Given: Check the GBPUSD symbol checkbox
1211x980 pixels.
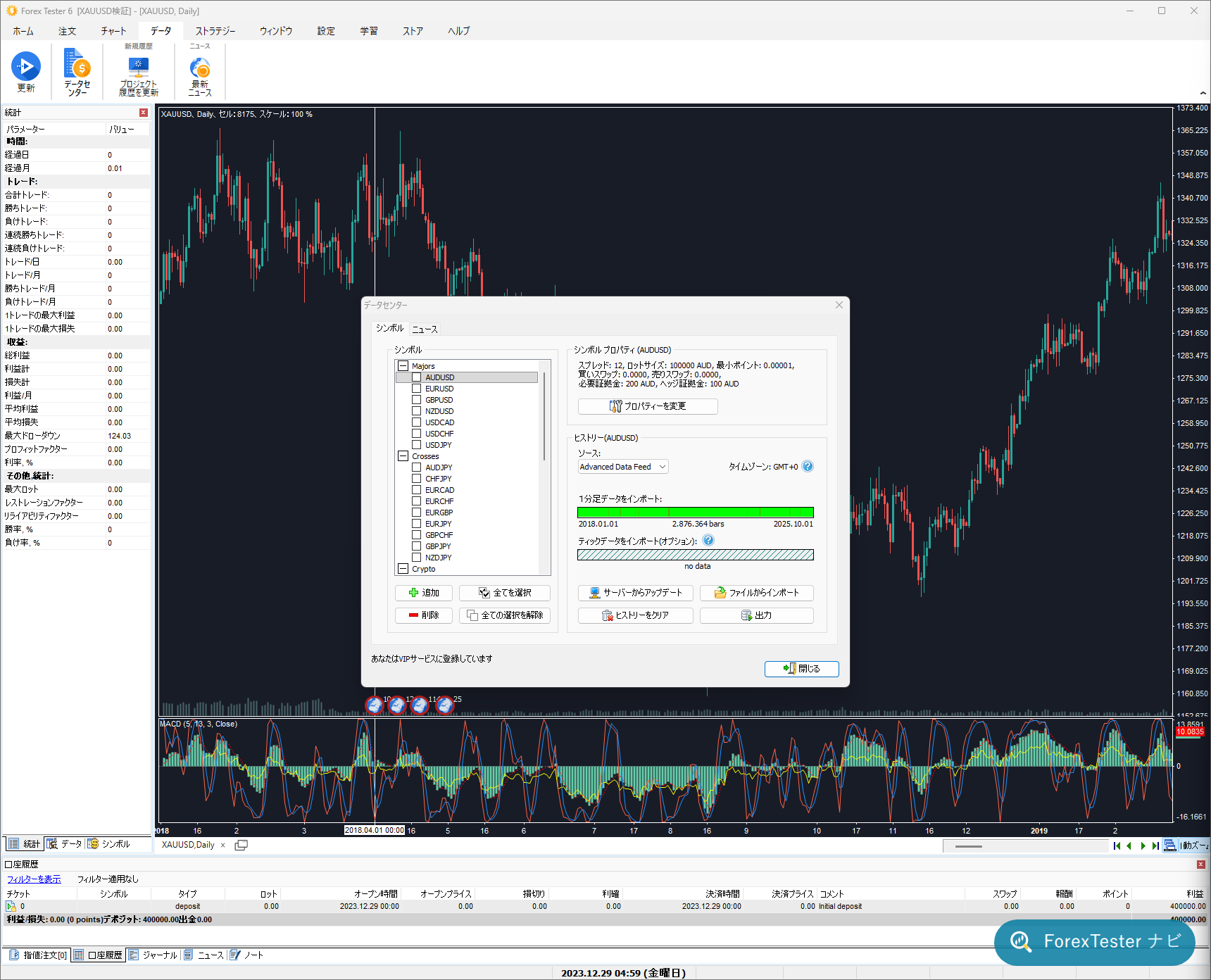Looking at the screenshot, I should pos(417,400).
